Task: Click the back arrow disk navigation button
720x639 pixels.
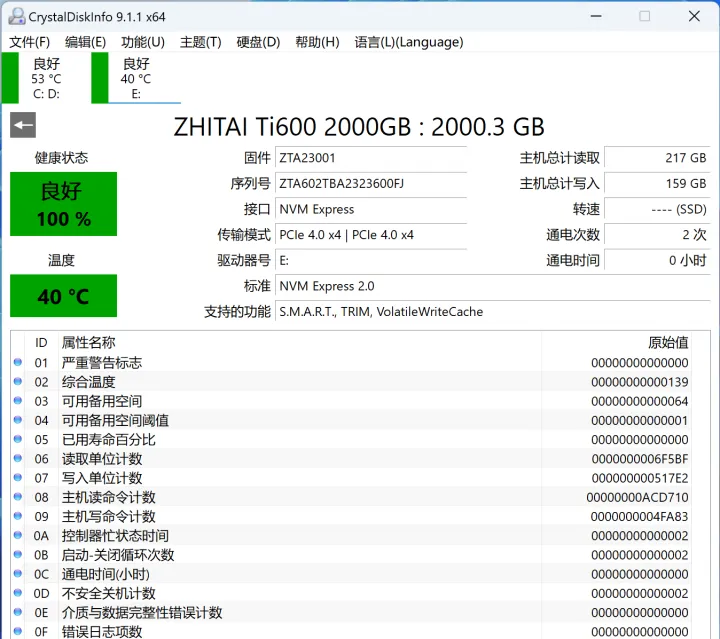Action: pyautogui.click(x=23, y=125)
